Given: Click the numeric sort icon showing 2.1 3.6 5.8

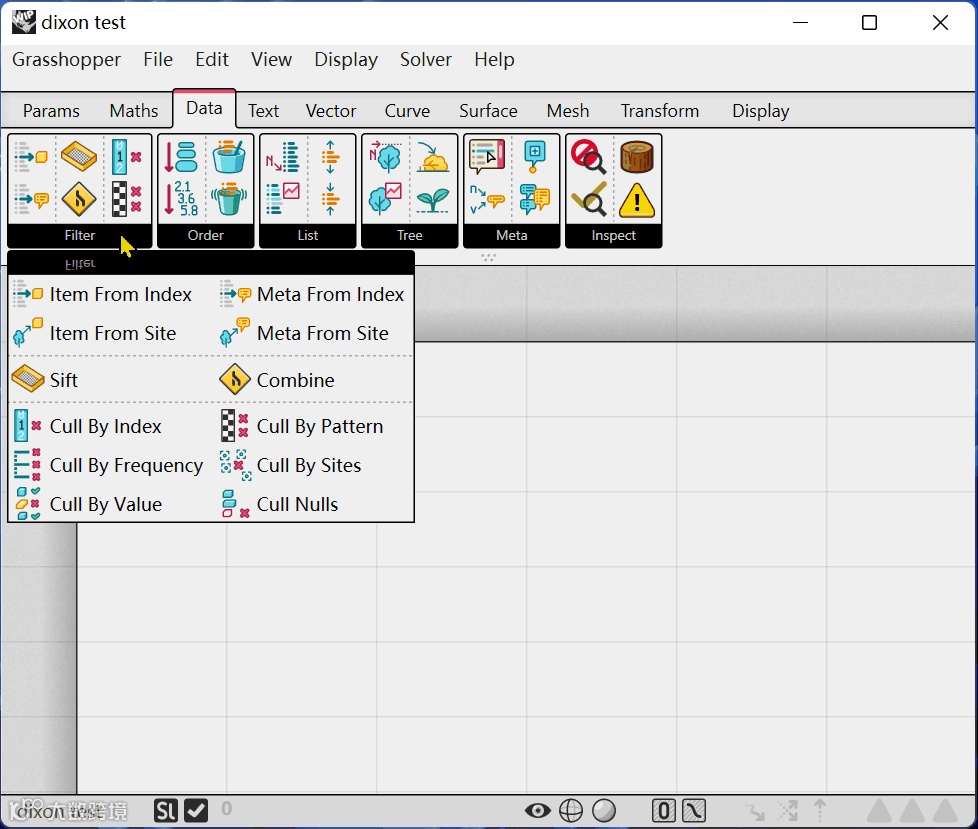Looking at the screenshot, I should coord(181,198).
